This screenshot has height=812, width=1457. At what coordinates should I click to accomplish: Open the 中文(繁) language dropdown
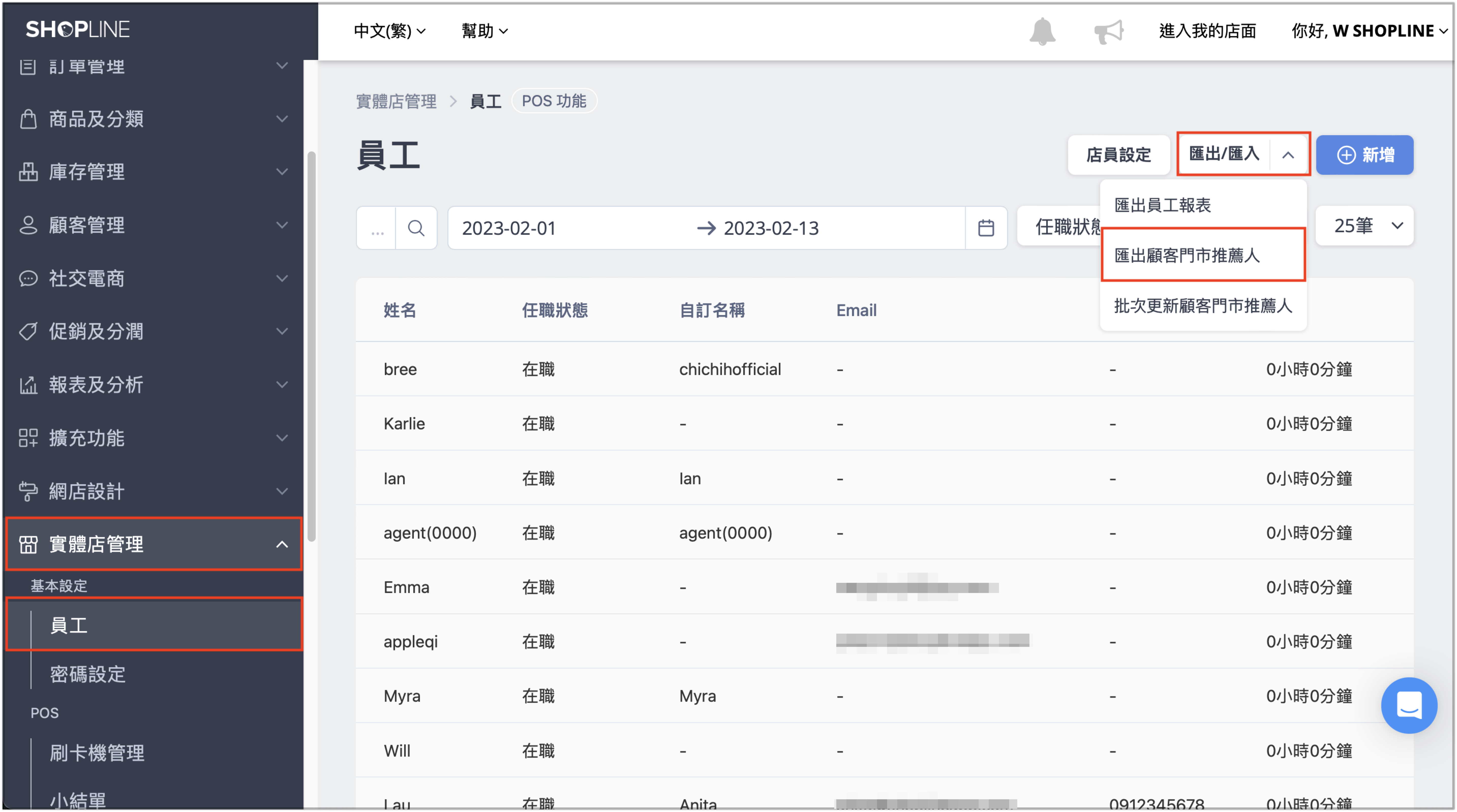tap(390, 31)
